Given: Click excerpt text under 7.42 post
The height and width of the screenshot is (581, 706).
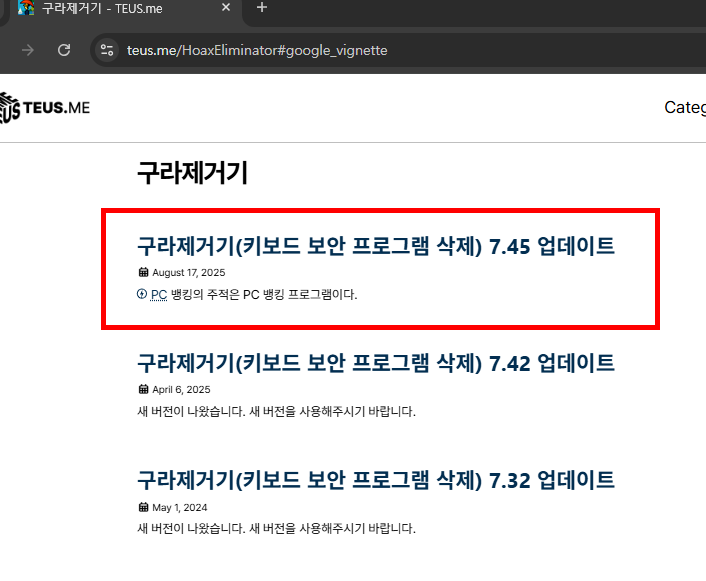Looking at the screenshot, I should [x=276, y=411].
